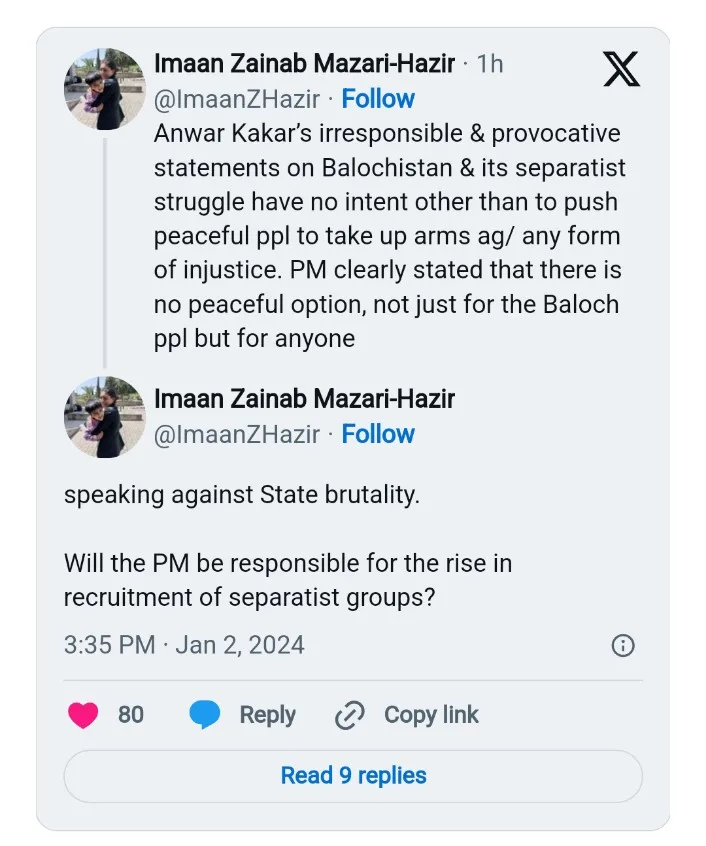Follow the author from the second tweet
This screenshot has width=706, height=846.
click(378, 434)
